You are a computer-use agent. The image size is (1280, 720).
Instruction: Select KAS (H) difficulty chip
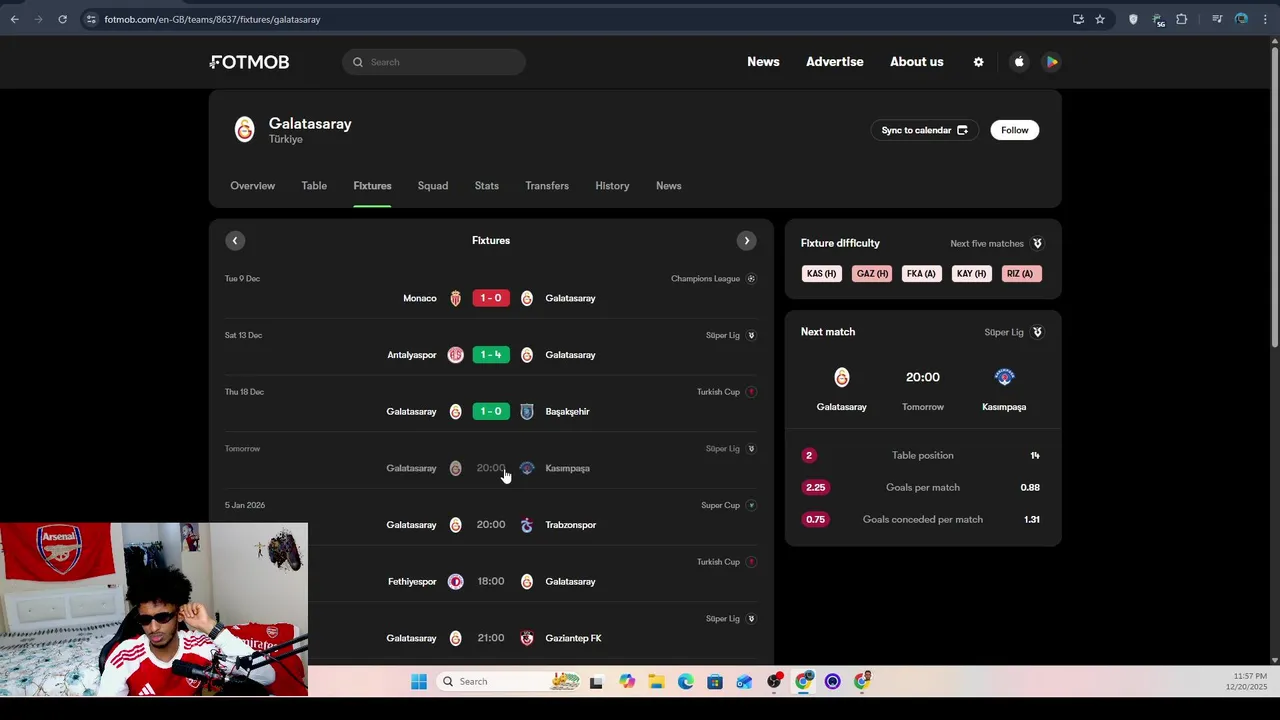(x=821, y=274)
